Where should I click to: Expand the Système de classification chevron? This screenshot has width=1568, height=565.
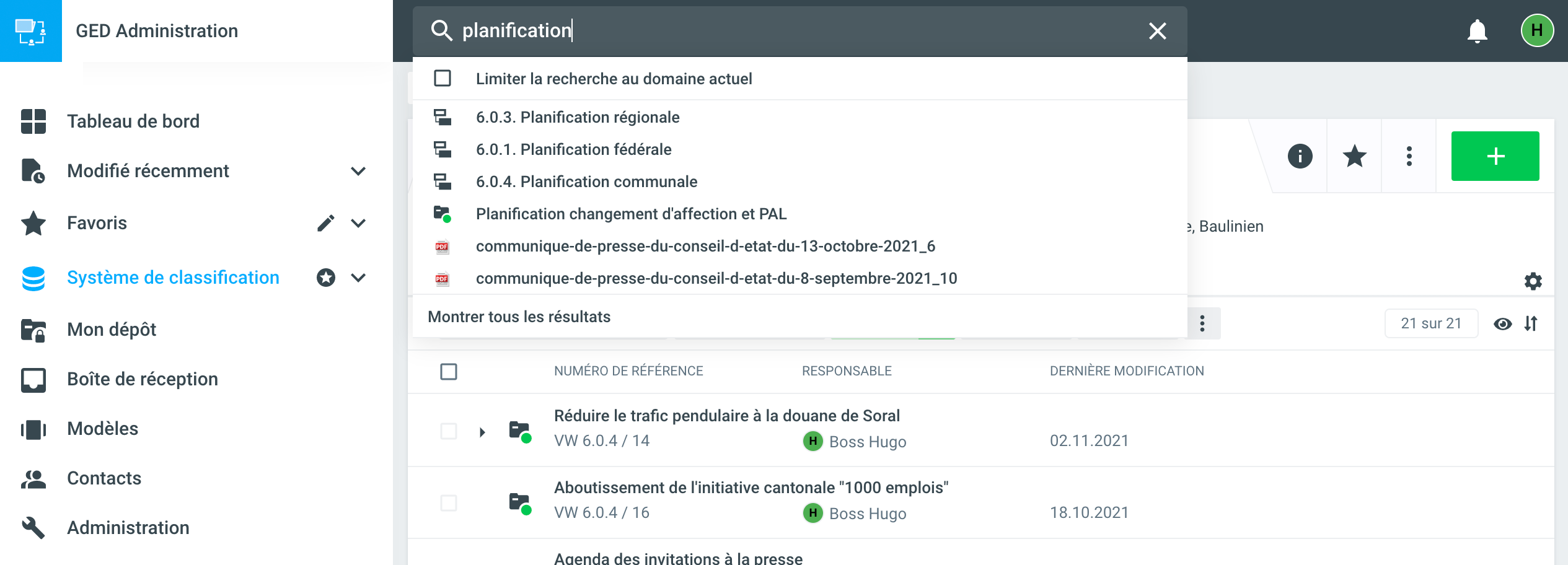pyautogui.click(x=358, y=278)
